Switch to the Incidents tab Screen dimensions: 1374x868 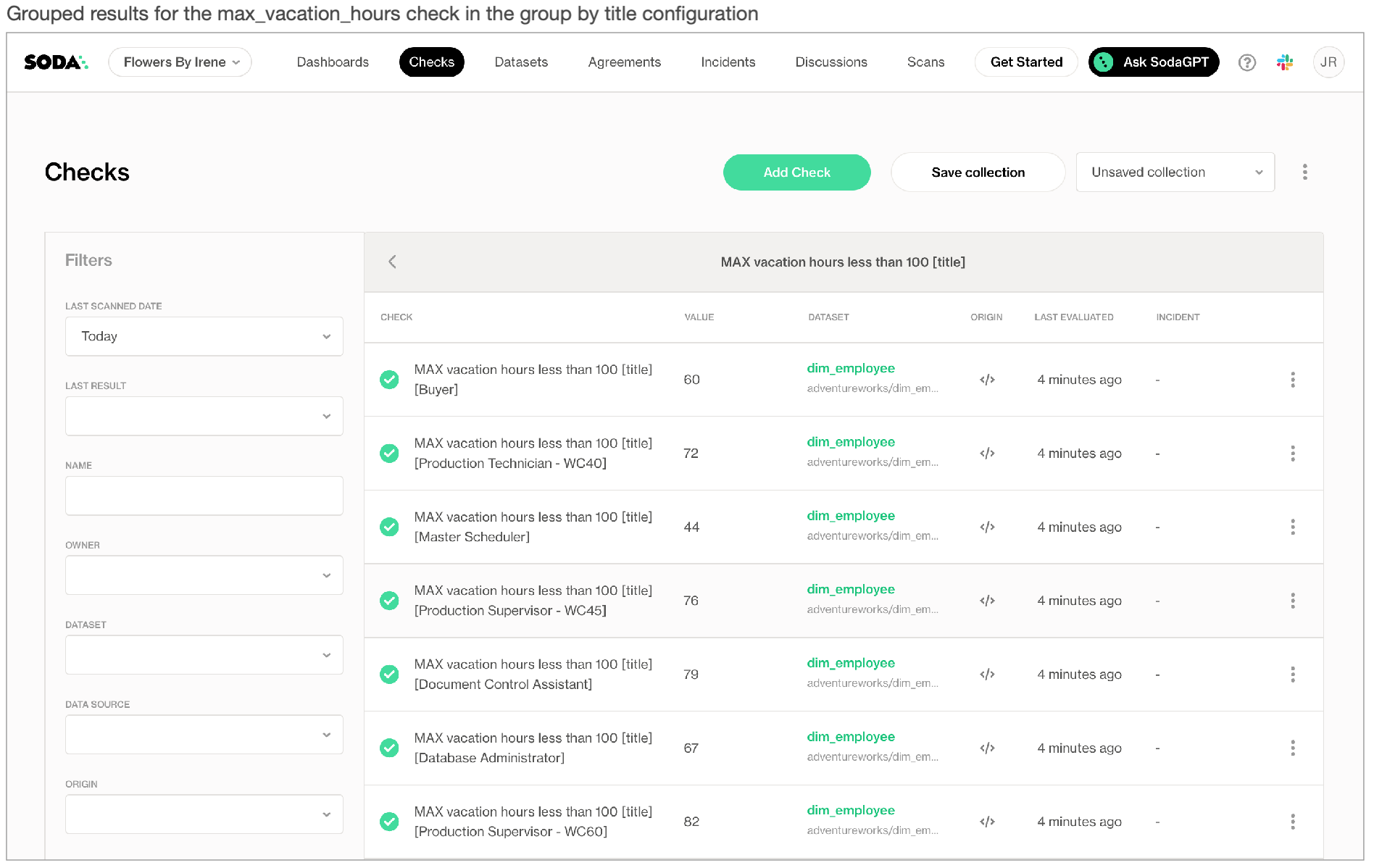[x=728, y=62]
